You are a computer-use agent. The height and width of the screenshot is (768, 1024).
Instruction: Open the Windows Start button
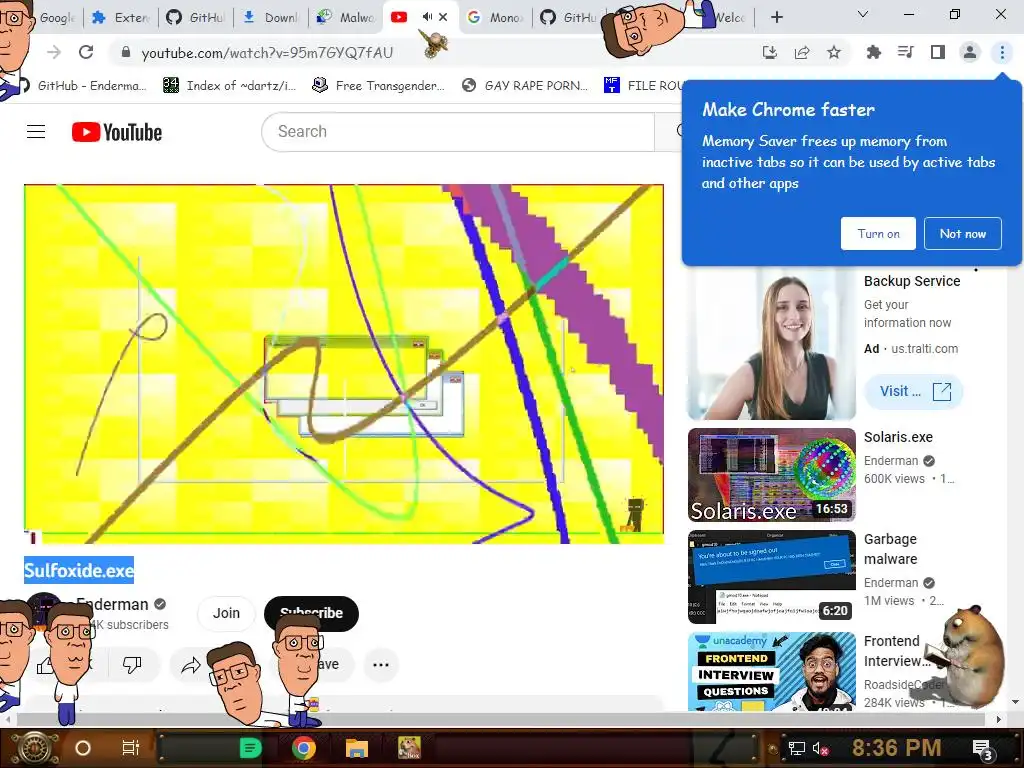(x=34, y=748)
